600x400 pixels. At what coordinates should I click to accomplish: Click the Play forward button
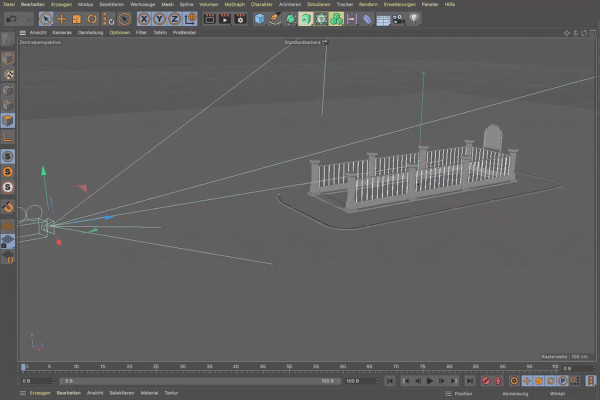[430, 381]
